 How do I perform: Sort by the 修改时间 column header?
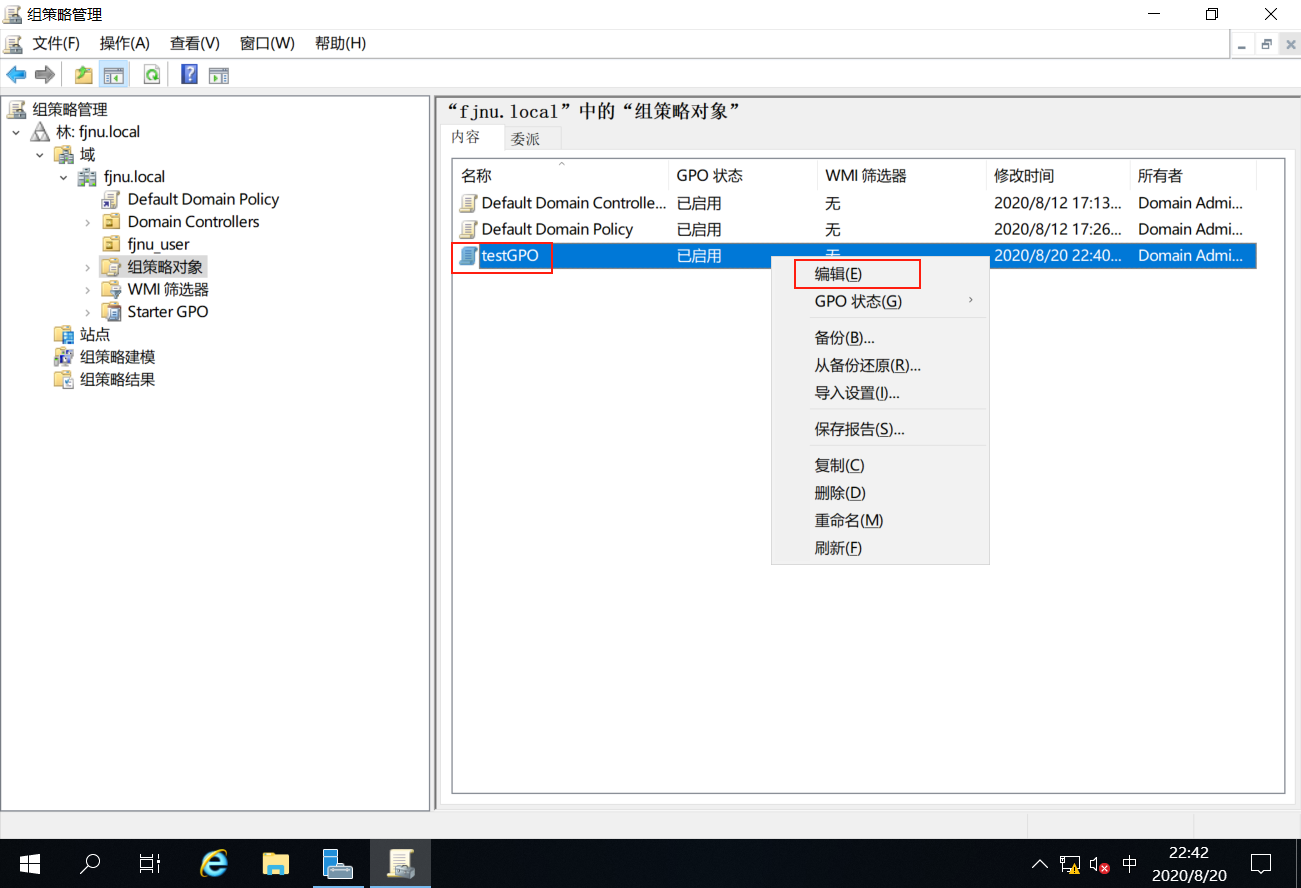click(x=1058, y=175)
